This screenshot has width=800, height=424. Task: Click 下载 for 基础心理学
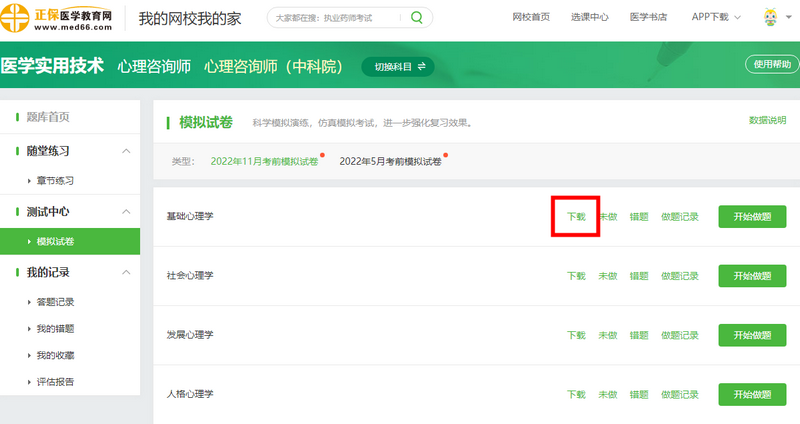tap(576, 217)
